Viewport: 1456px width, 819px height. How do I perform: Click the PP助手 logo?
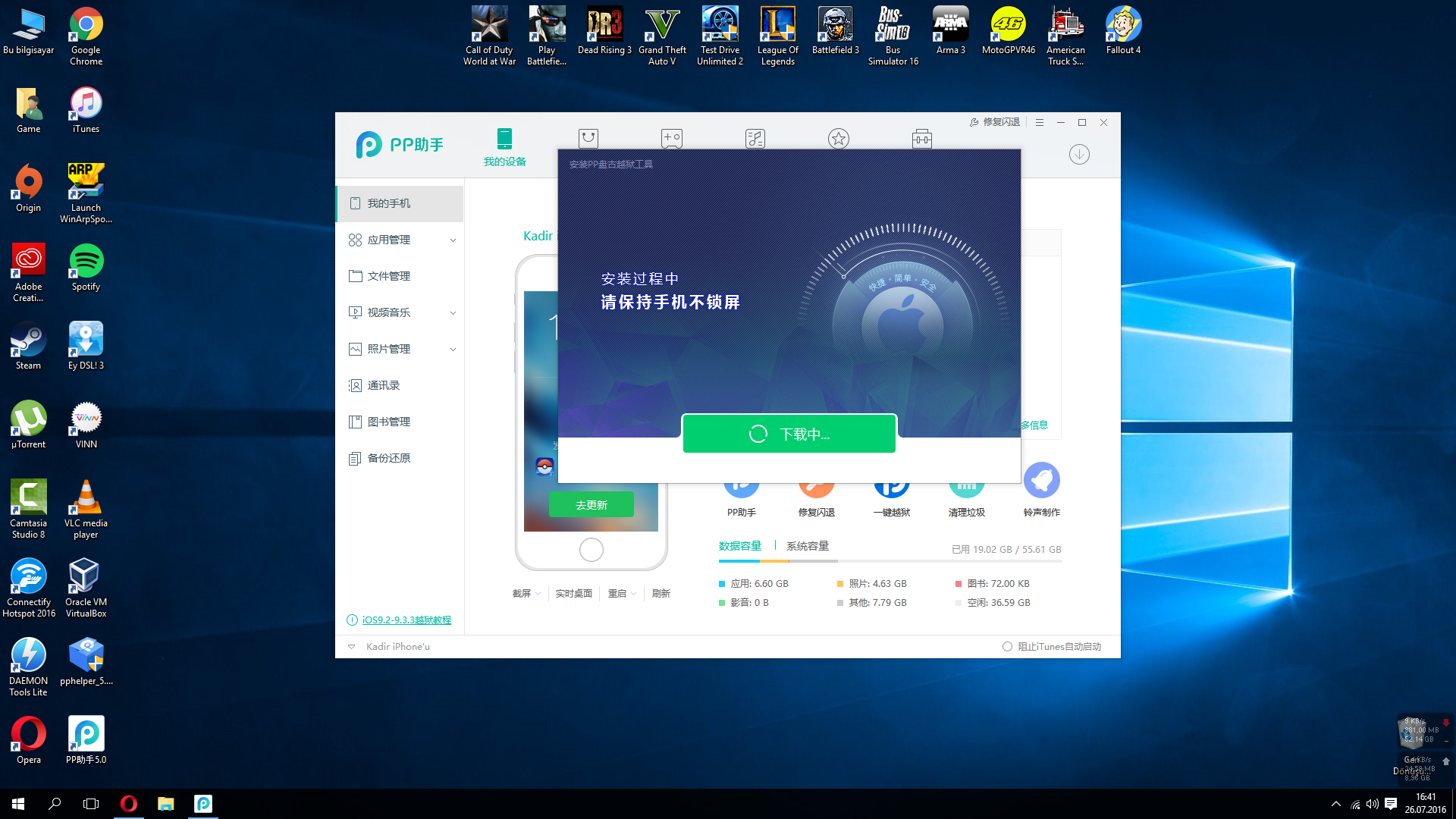tap(400, 144)
